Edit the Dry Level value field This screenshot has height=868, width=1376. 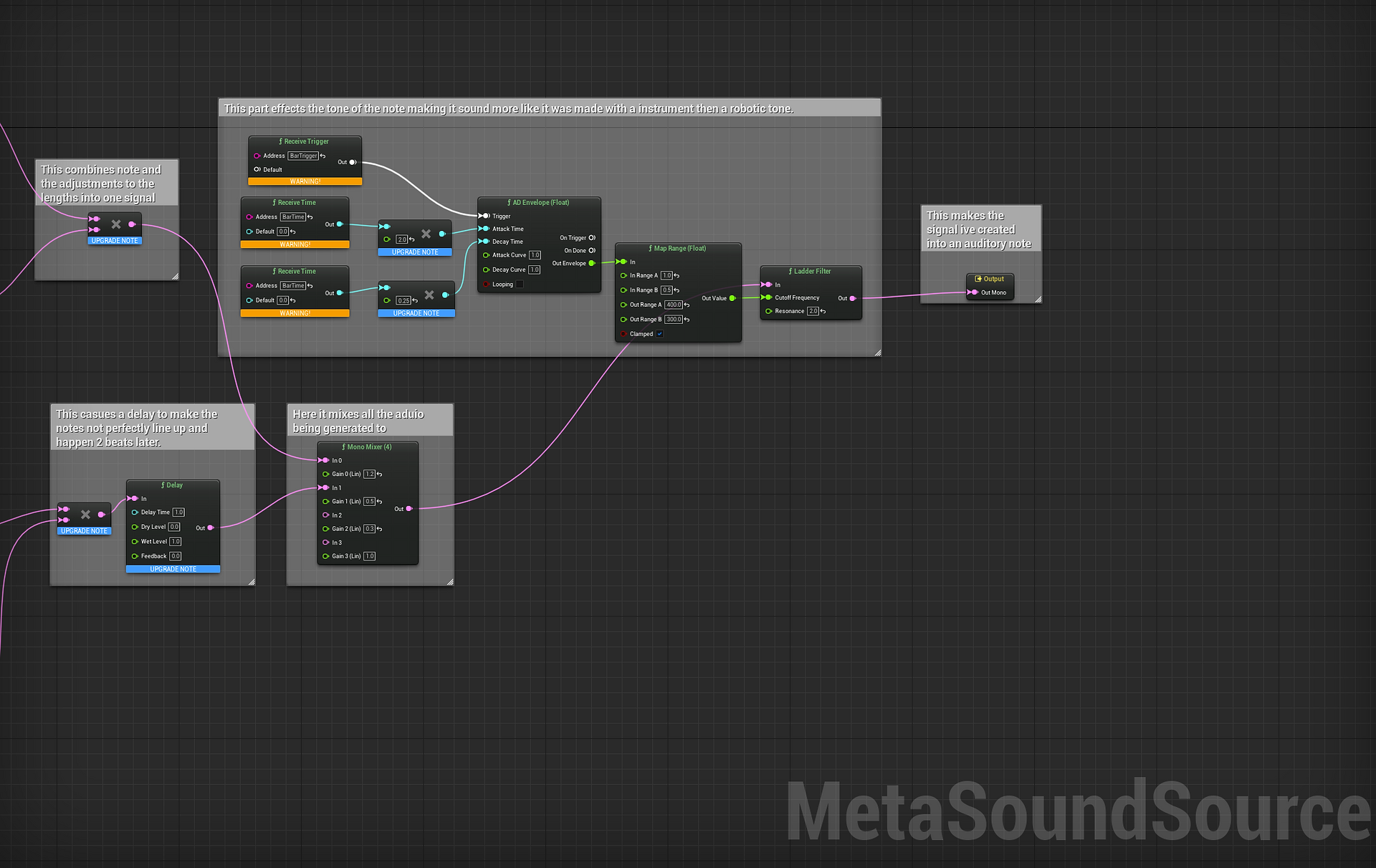(174, 527)
